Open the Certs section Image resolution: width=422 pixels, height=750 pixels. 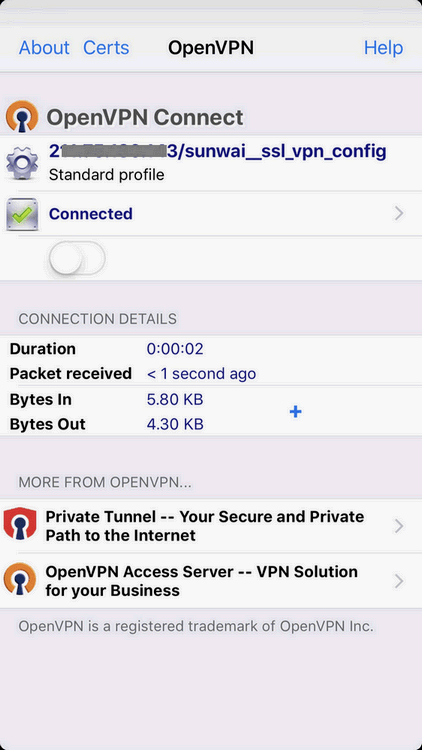click(x=106, y=48)
